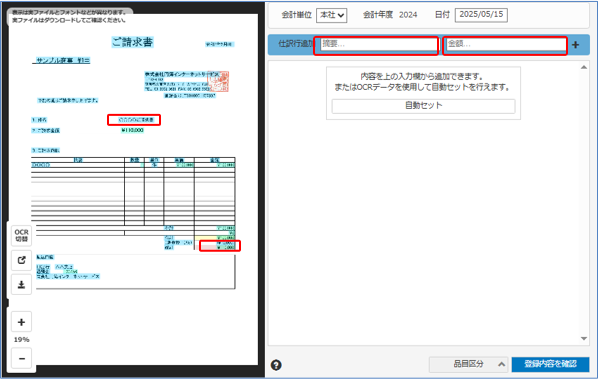598x379 pixels.
Task: Zoom out the document preview
Action: click(21, 358)
